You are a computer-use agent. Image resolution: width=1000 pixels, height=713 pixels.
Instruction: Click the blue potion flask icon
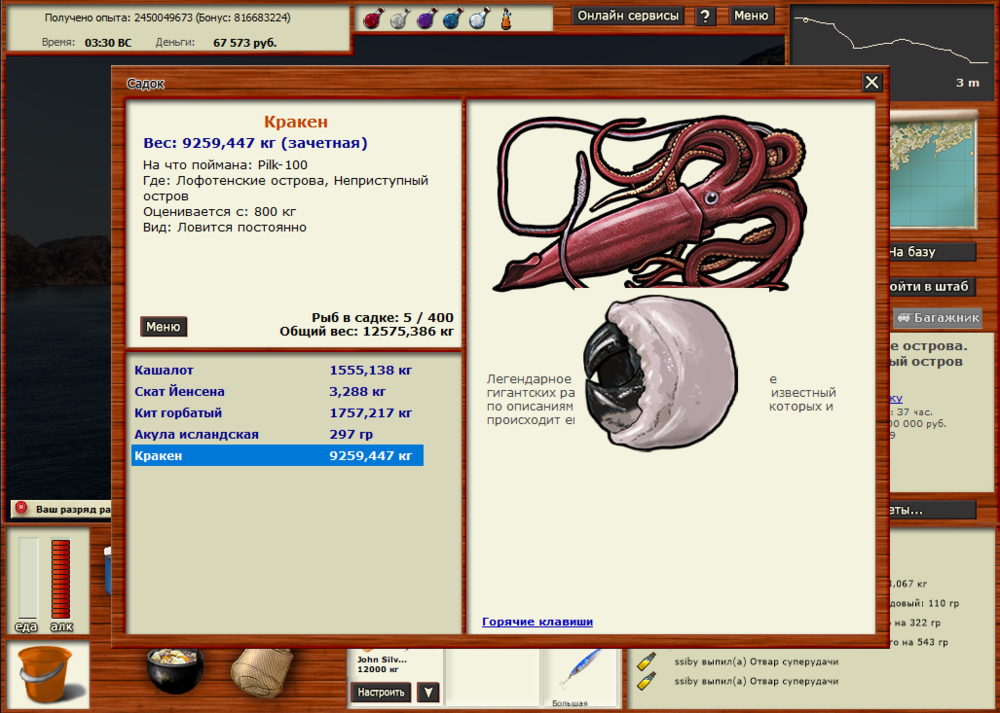[x=452, y=17]
